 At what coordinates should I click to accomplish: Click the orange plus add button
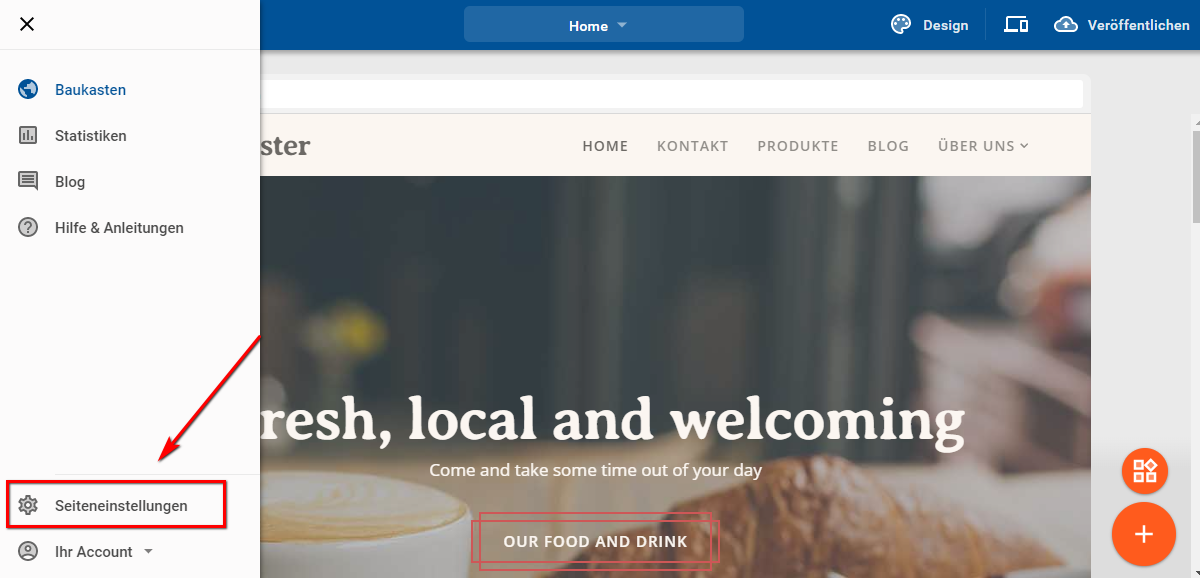pos(1144,535)
